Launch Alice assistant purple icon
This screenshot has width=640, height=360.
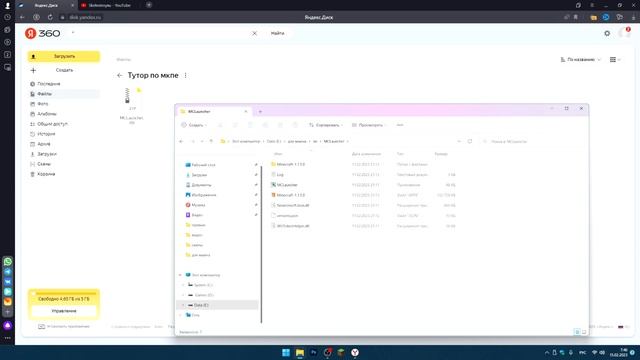8,325
